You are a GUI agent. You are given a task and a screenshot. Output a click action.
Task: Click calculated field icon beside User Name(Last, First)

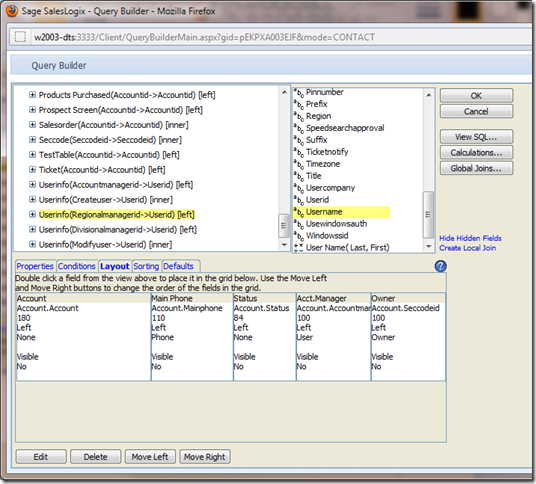coord(299,247)
